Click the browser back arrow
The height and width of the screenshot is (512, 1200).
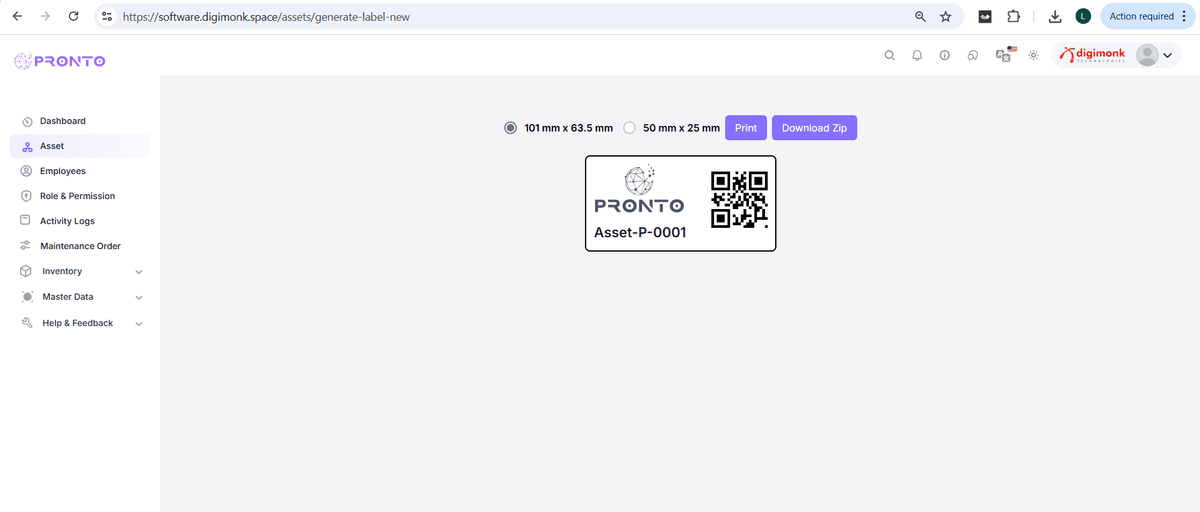pyautogui.click(x=17, y=17)
